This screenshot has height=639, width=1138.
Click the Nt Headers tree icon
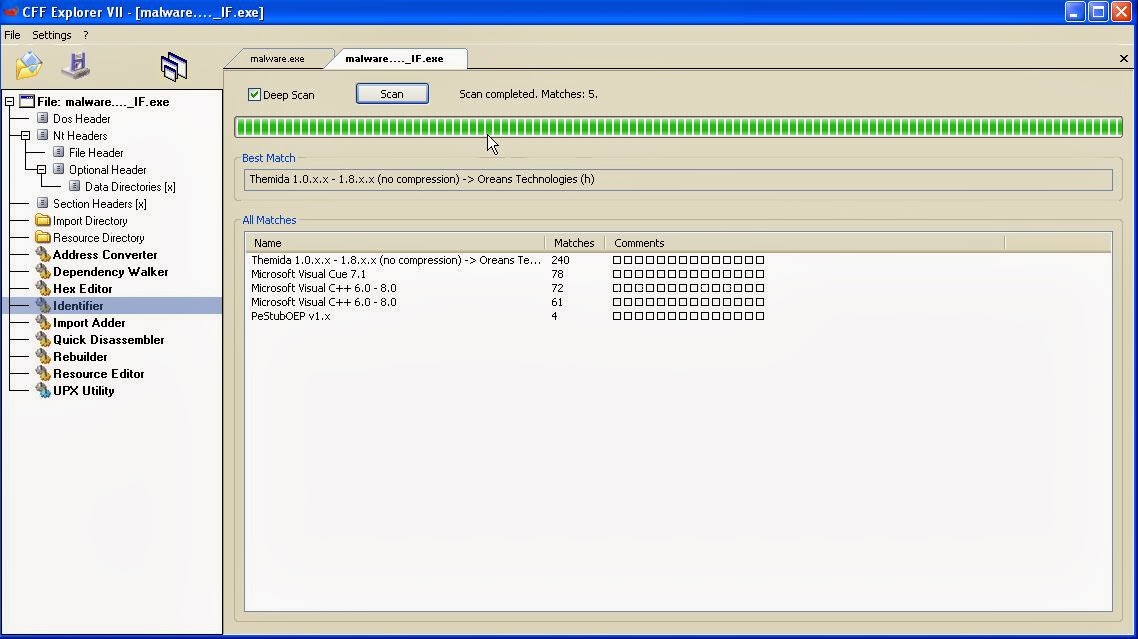[x=43, y=135]
